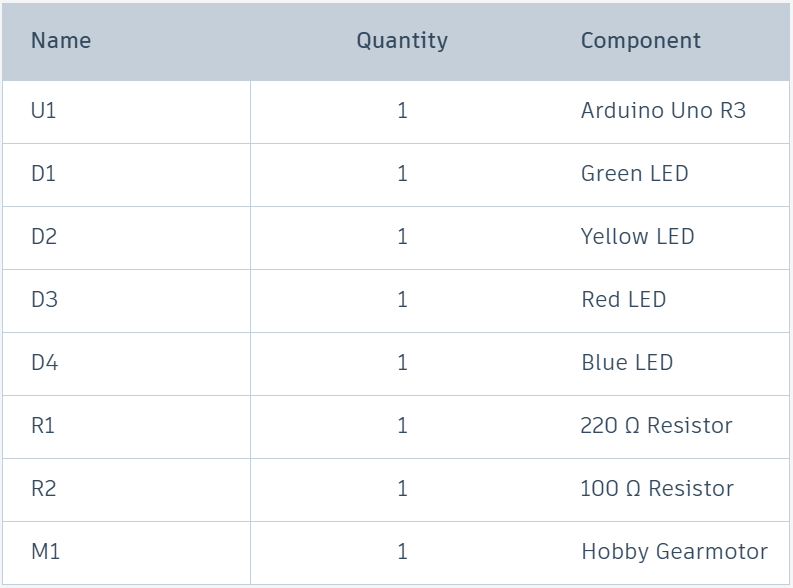Select the 100 Ω Resistor entry
Image resolution: width=793 pixels, height=588 pixels.
pos(657,489)
